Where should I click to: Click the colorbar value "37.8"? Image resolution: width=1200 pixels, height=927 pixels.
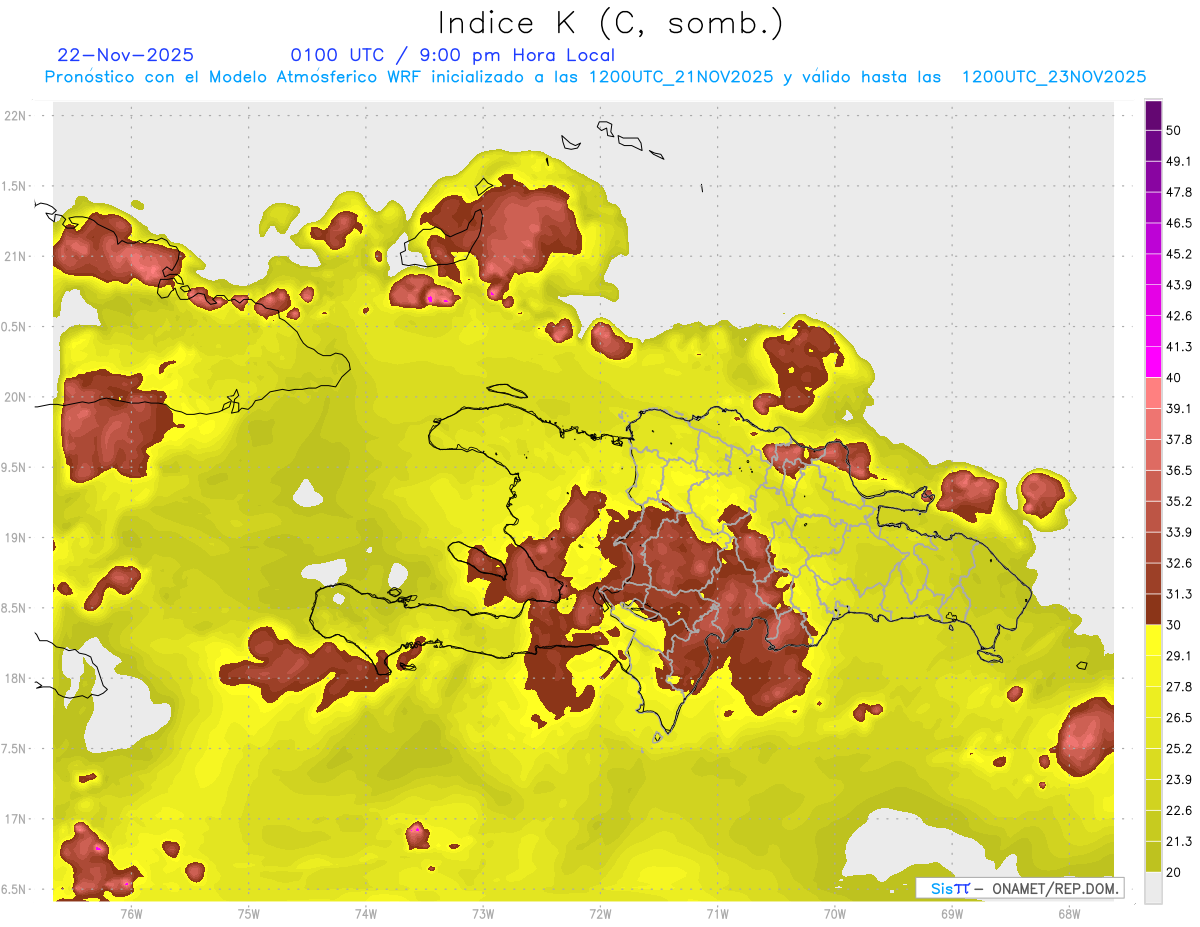coord(1179,439)
